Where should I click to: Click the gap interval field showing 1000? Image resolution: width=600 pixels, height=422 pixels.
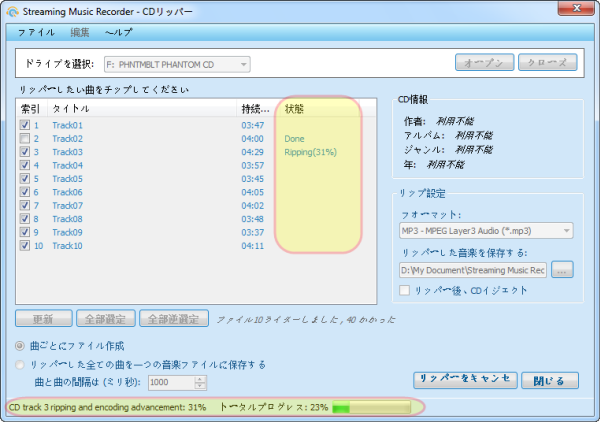pyautogui.click(x=171, y=382)
